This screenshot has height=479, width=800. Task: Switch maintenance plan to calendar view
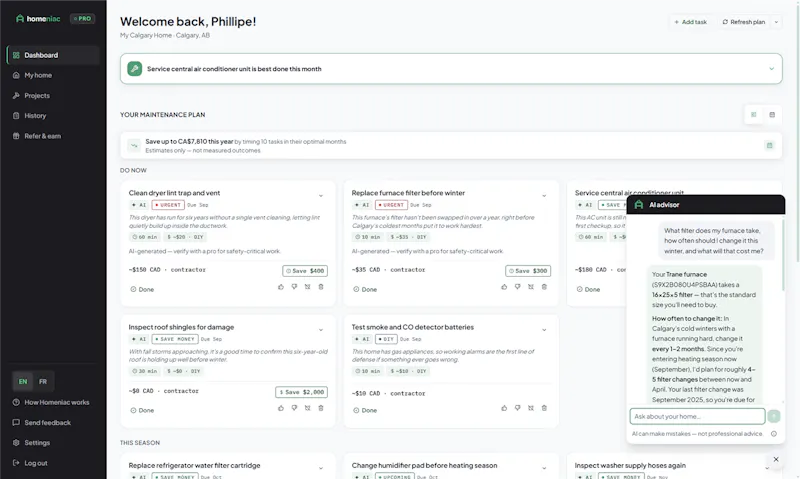tap(772, 115)
